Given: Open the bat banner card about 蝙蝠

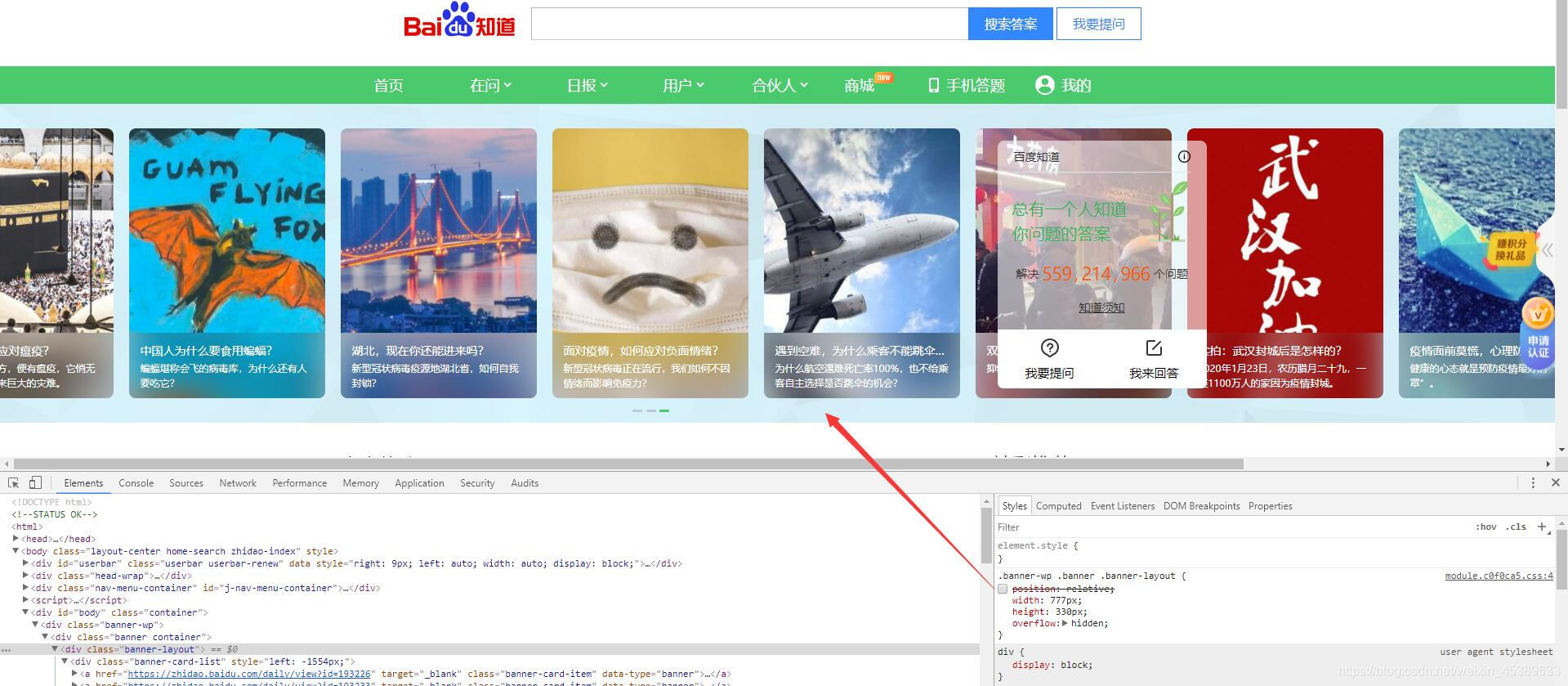Looking at the screenshot, I should (x=227, y=263).
